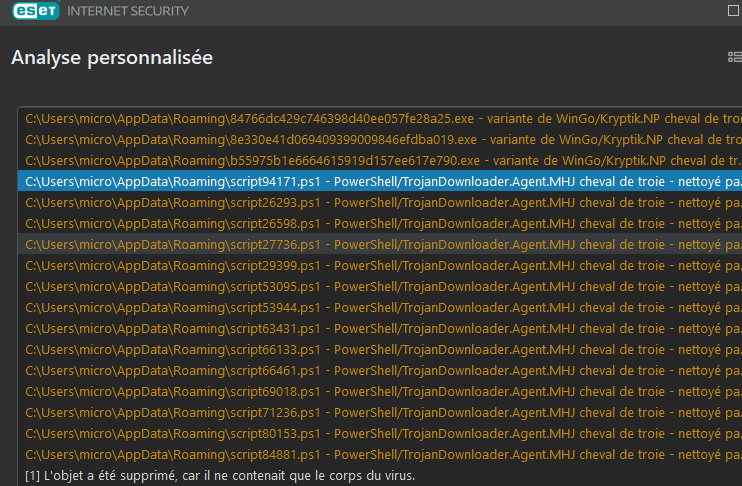
Task: Select the script71236.ps1 detection row
Action: click(380, 413)
